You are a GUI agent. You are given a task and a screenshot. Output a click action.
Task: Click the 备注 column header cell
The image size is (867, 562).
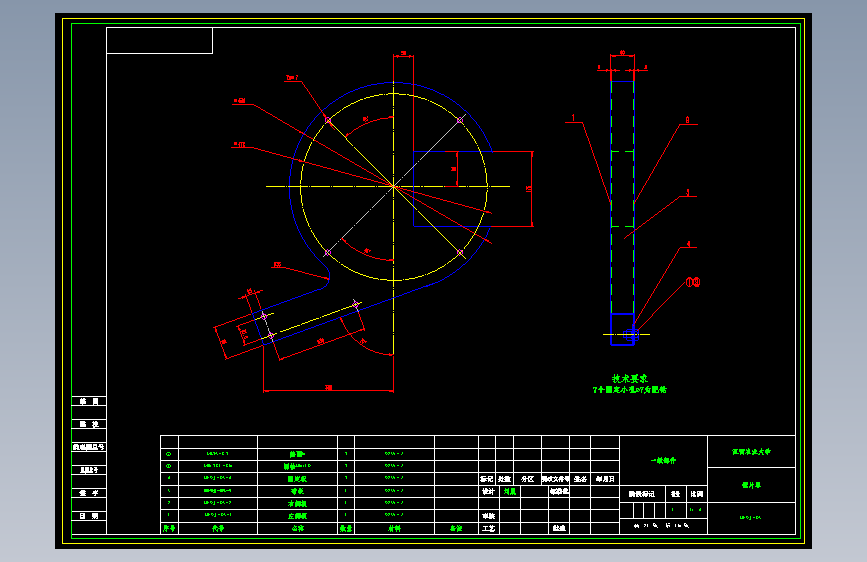(x=456, y=528)
